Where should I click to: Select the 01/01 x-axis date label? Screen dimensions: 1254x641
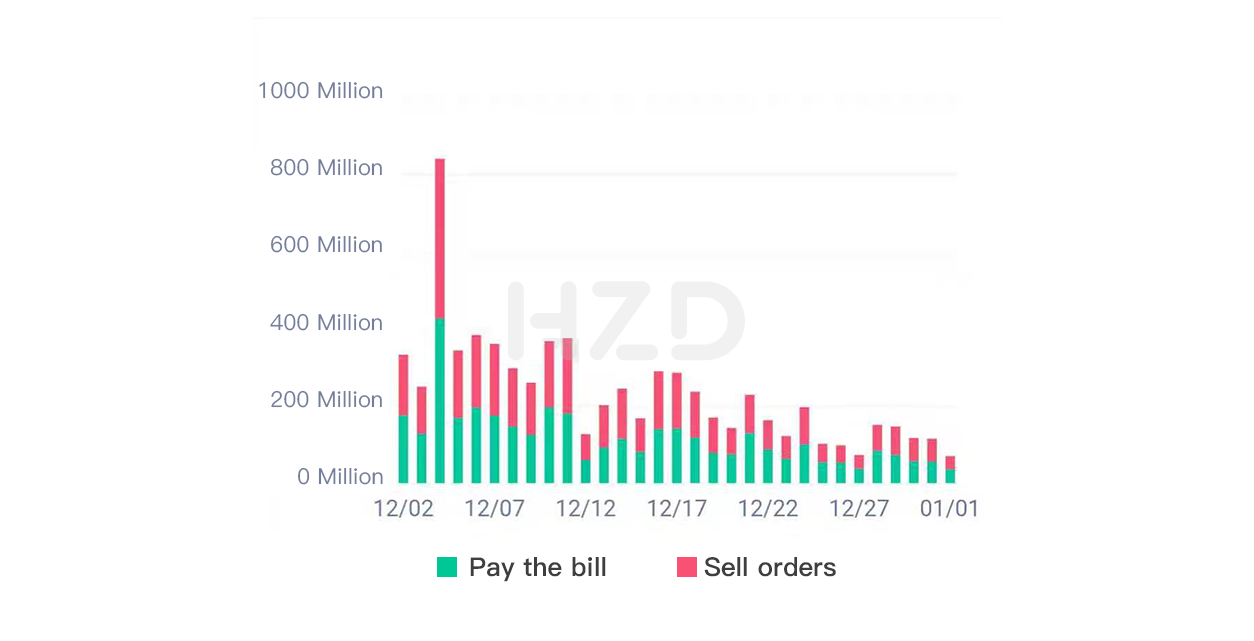(x=950, y=509)
